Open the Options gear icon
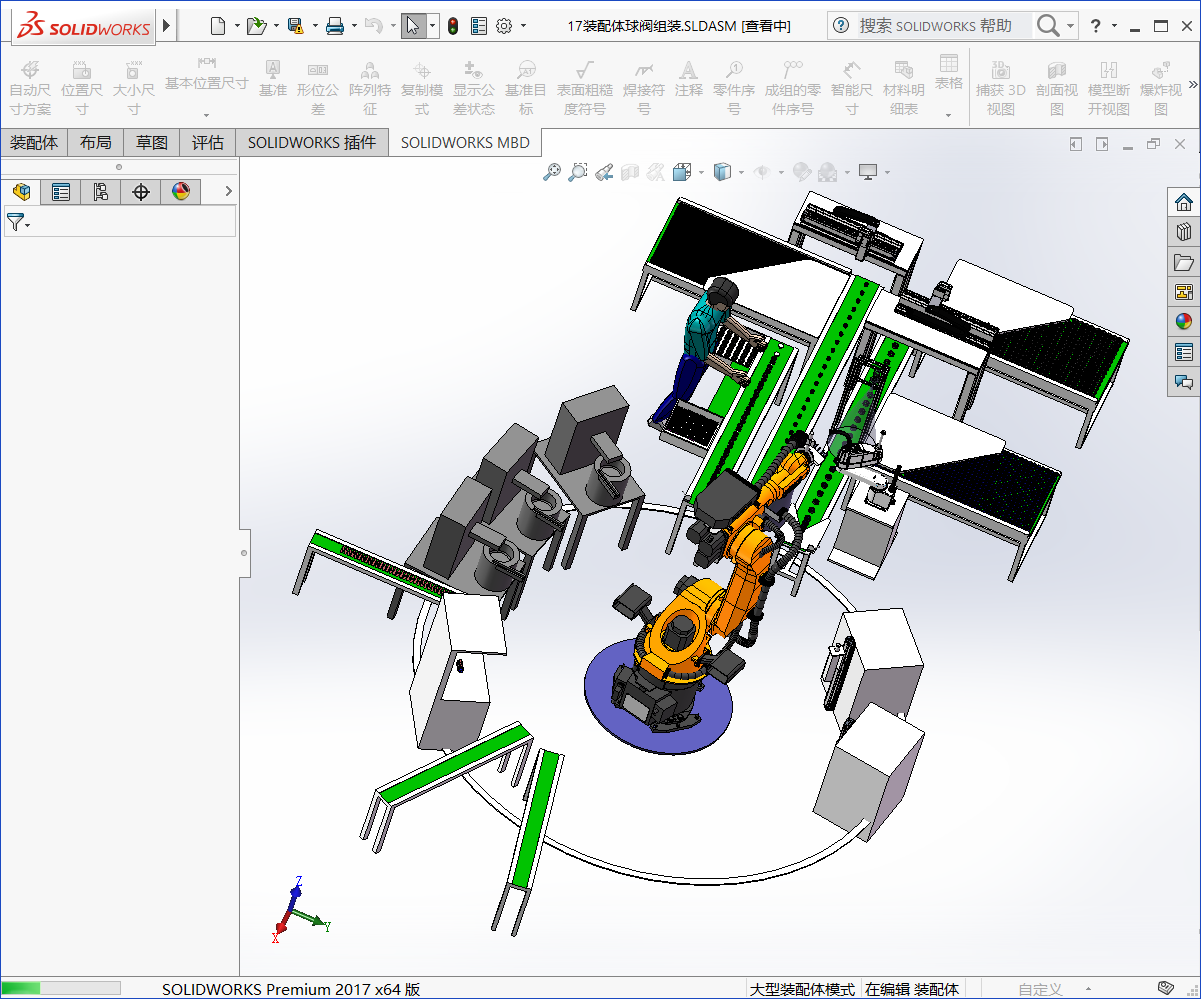The height and width of the screenshot is (999, 1201). tap(504, 26)
